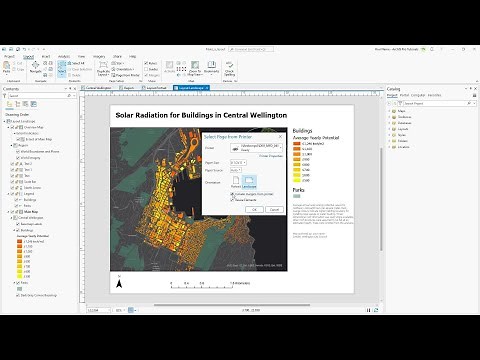Toggle visibility of the Legend element
Screen dimensions: 480x360
coord(13,194)
